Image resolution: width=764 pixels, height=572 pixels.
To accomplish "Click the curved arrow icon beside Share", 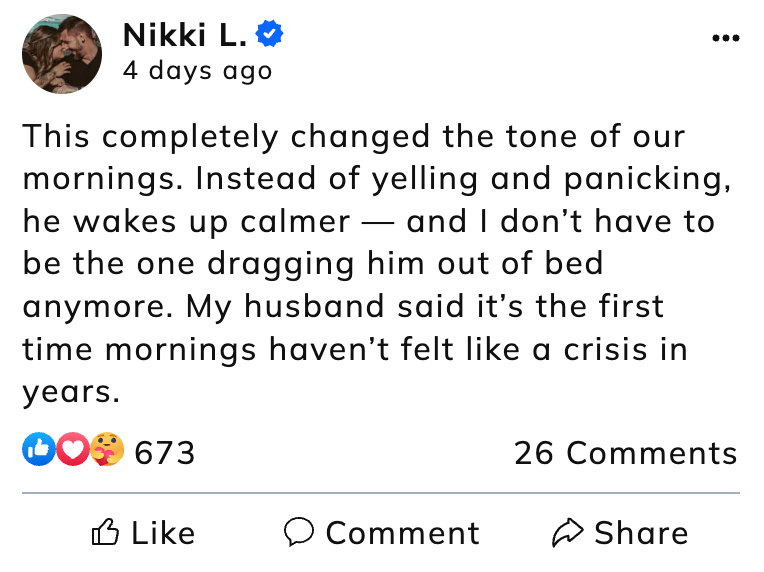I will tap(567, 532).
